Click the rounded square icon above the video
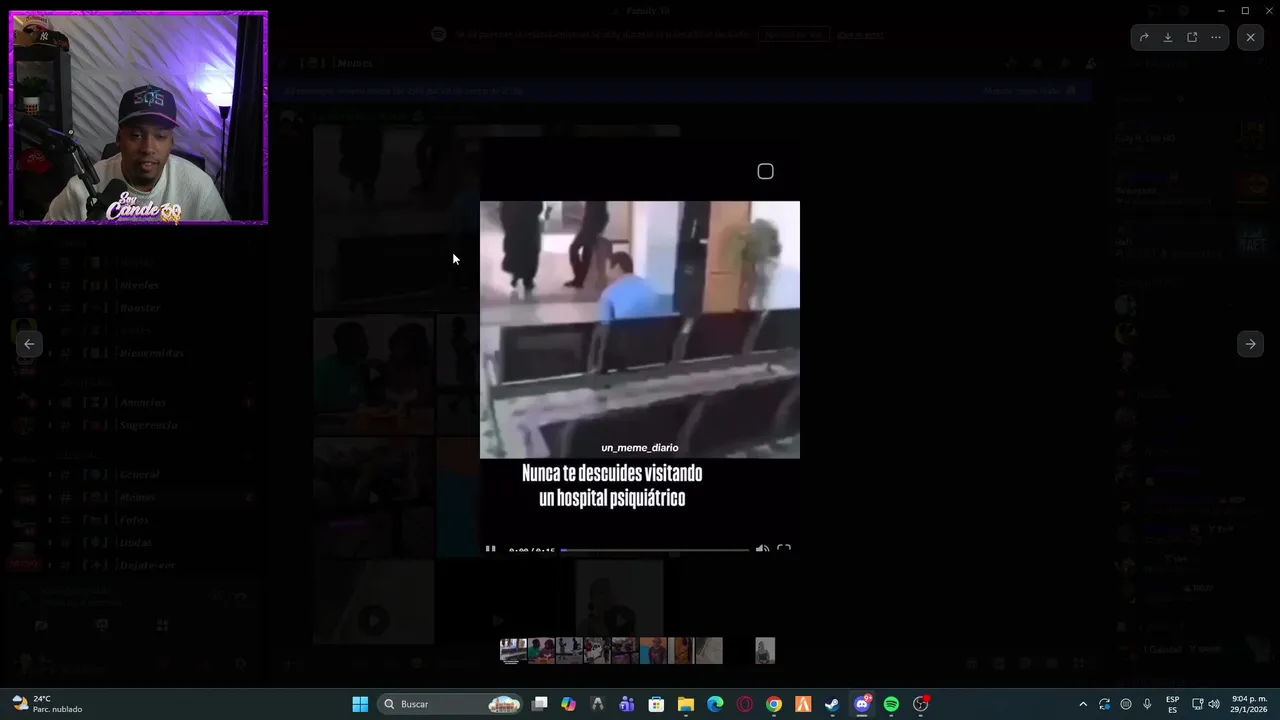Screen dimensions: 1280x720 (765, 172)
